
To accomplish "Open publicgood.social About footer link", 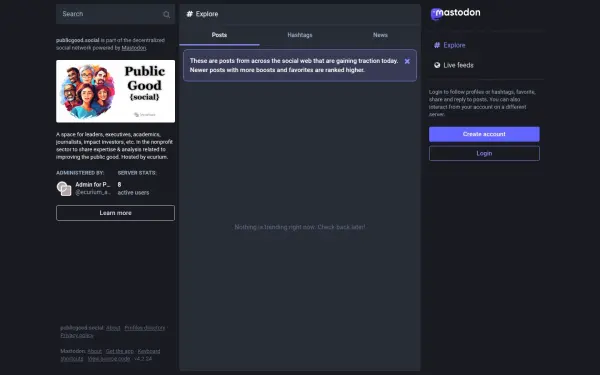I will pyautogui.click(x=113, y=328).
